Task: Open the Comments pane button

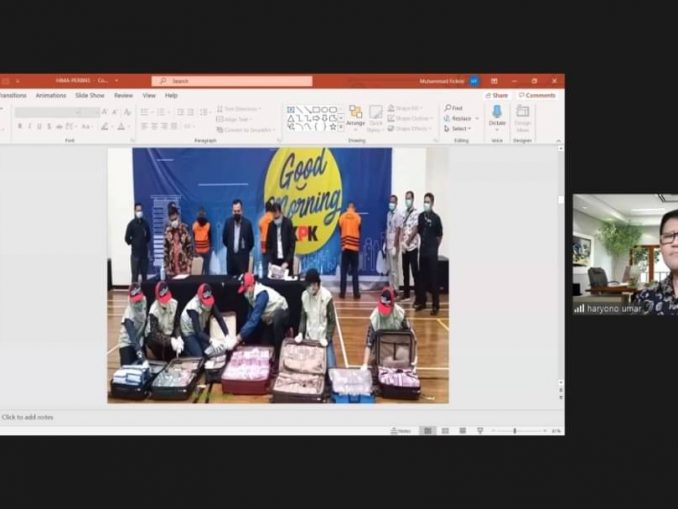Action: (537, 95)
